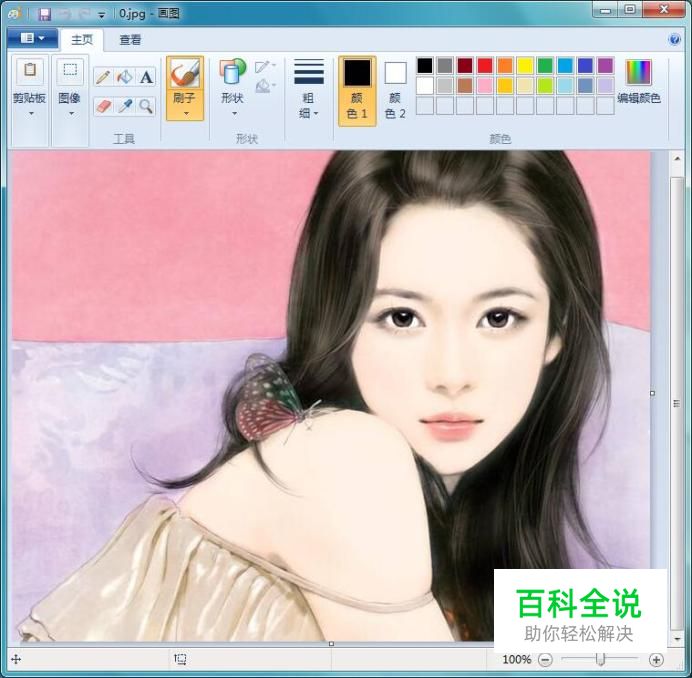Open Edit colors rainbow icon
692x678 pixels.
coord(639,72)
